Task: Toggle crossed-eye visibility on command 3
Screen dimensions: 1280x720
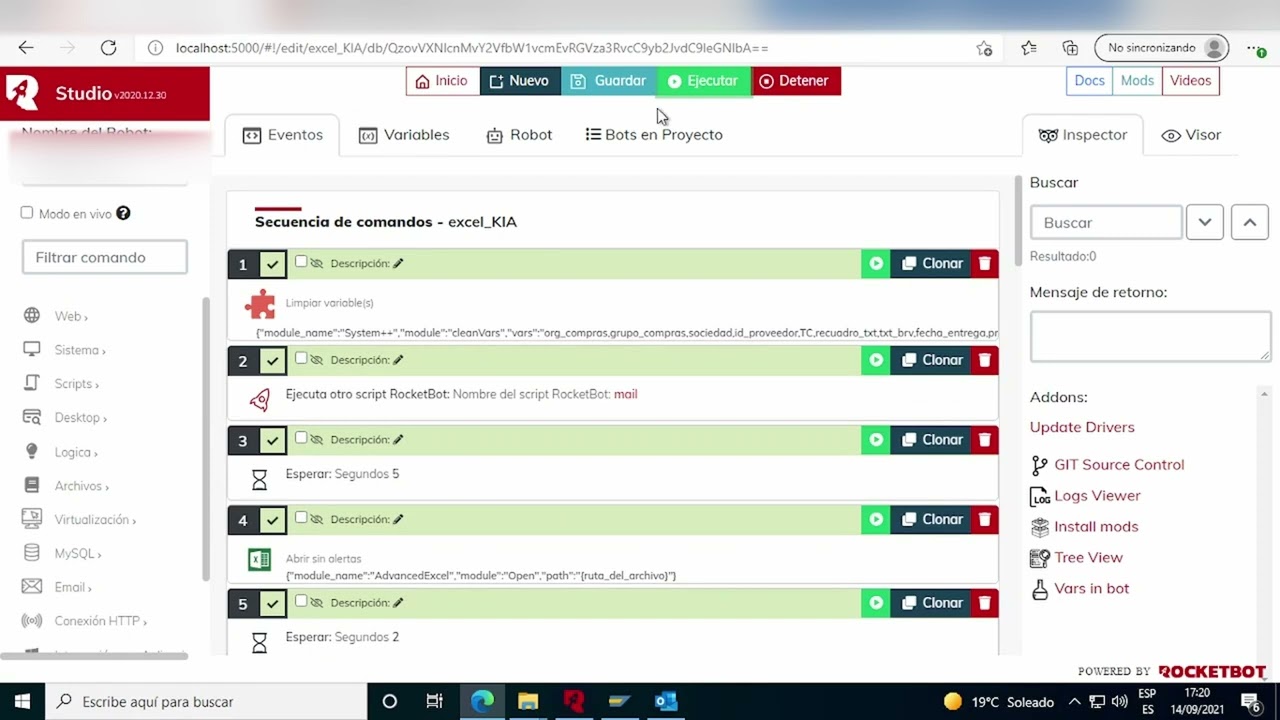Action: coord(317,440)
